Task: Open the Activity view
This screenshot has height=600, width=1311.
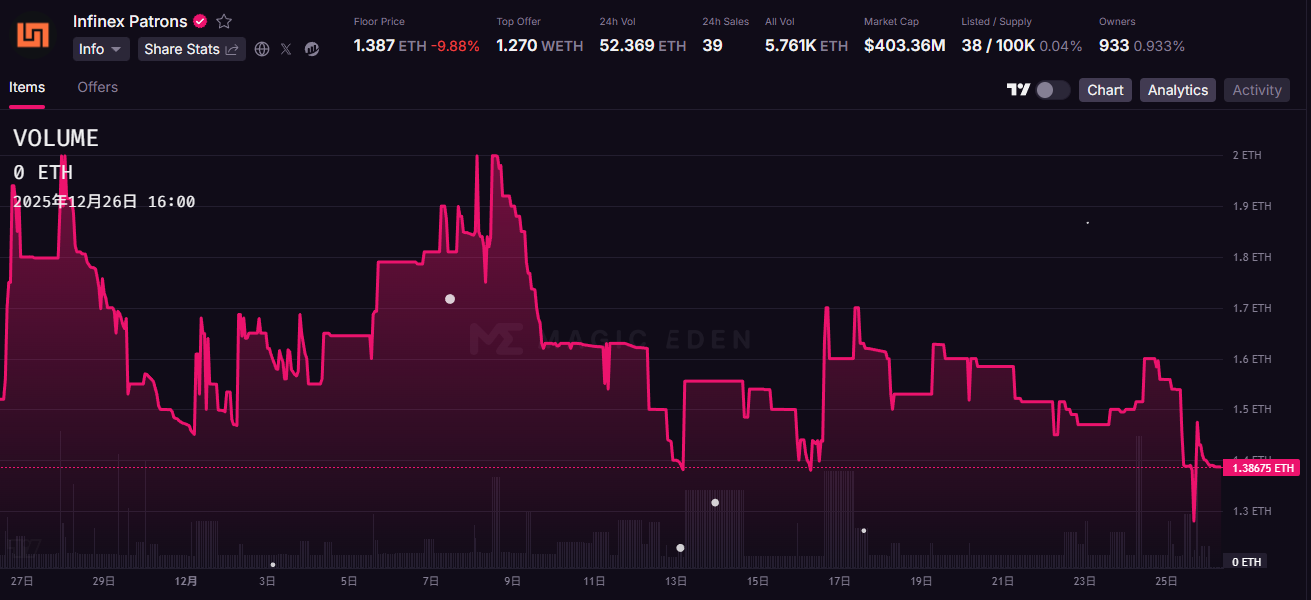Action: [1256, 89]
